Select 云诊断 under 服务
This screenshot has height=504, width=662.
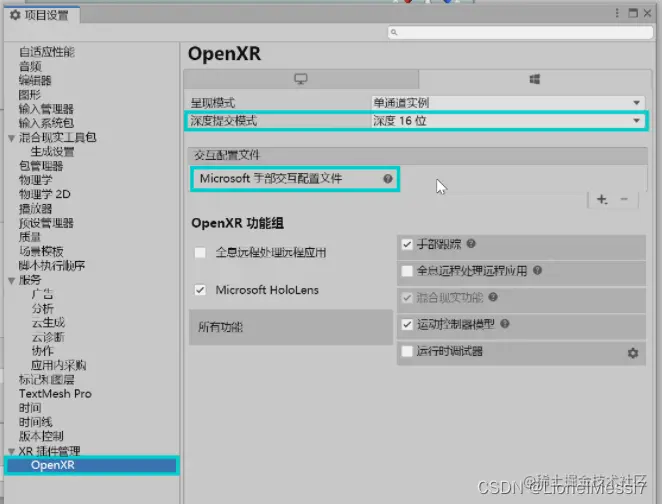(48, 337)
